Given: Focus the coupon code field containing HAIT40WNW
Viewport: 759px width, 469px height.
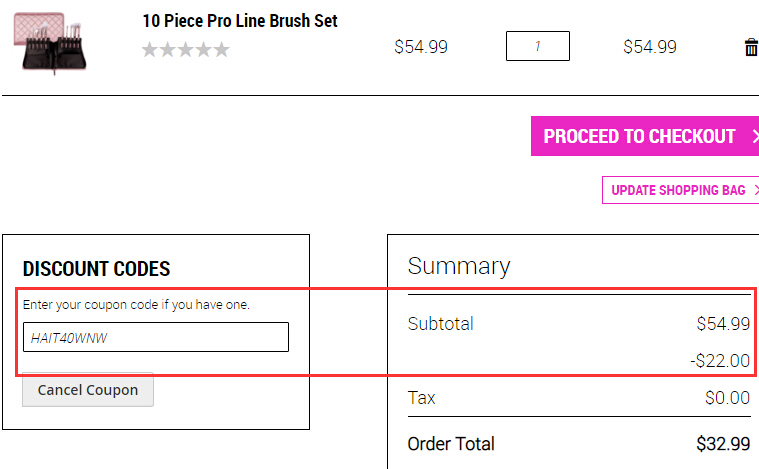Looking at the screenshot, I should coord(156,337).
